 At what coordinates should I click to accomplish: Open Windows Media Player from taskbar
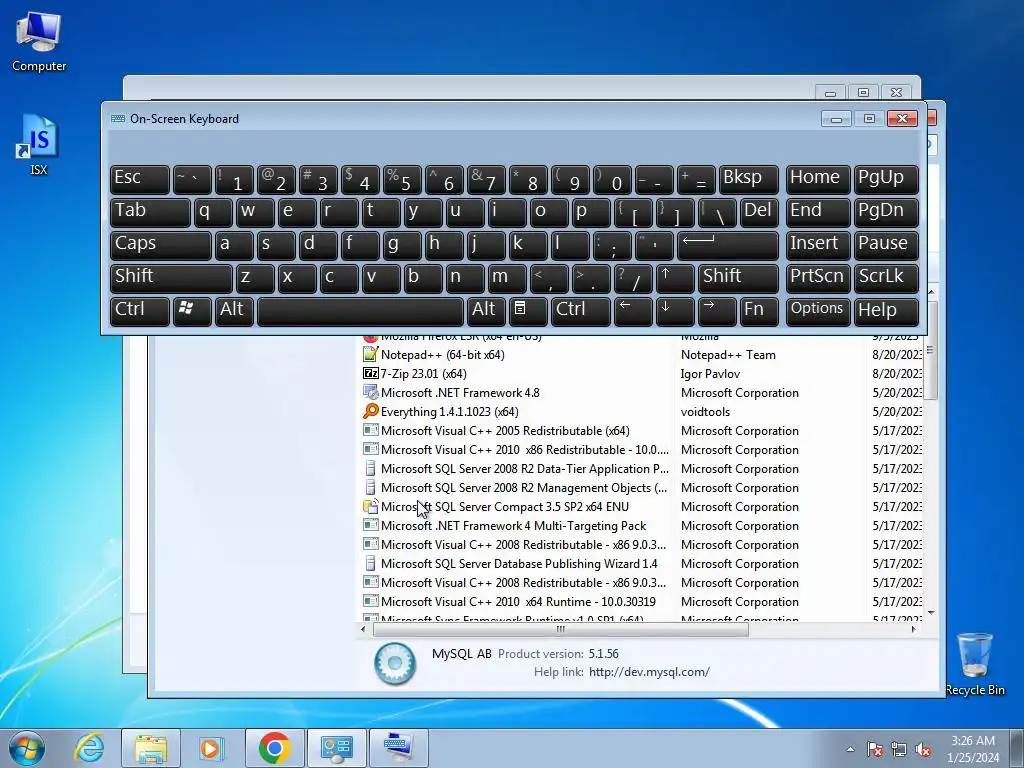212,748
